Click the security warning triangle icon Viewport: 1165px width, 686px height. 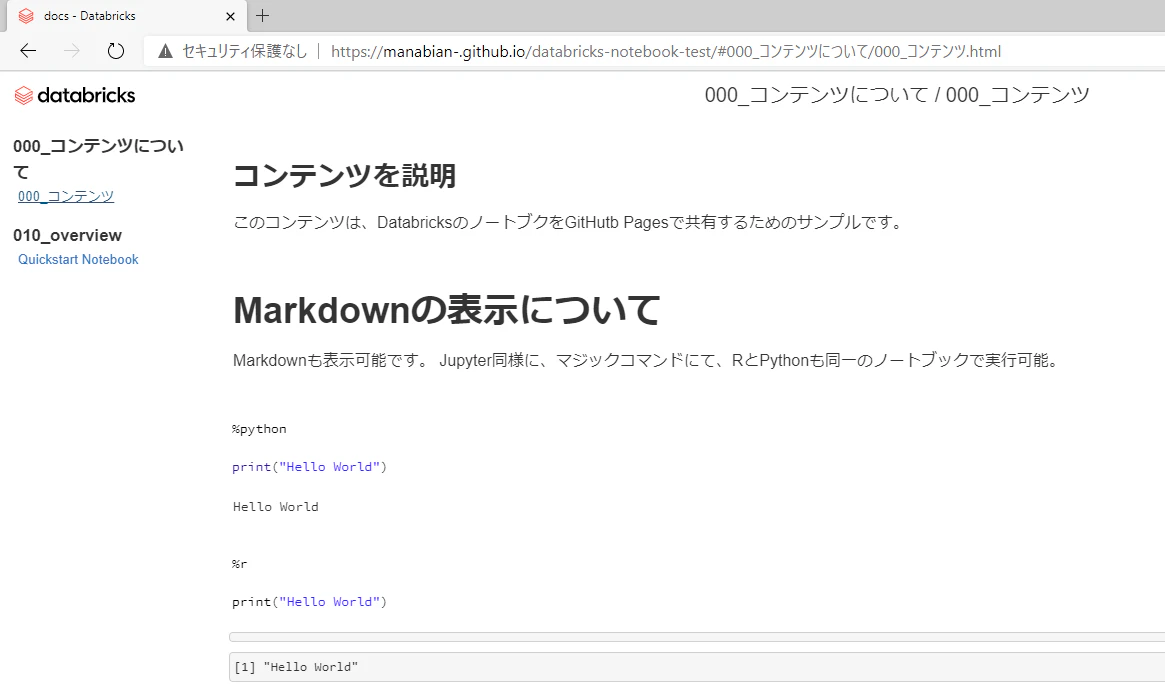tap(166, 51)
